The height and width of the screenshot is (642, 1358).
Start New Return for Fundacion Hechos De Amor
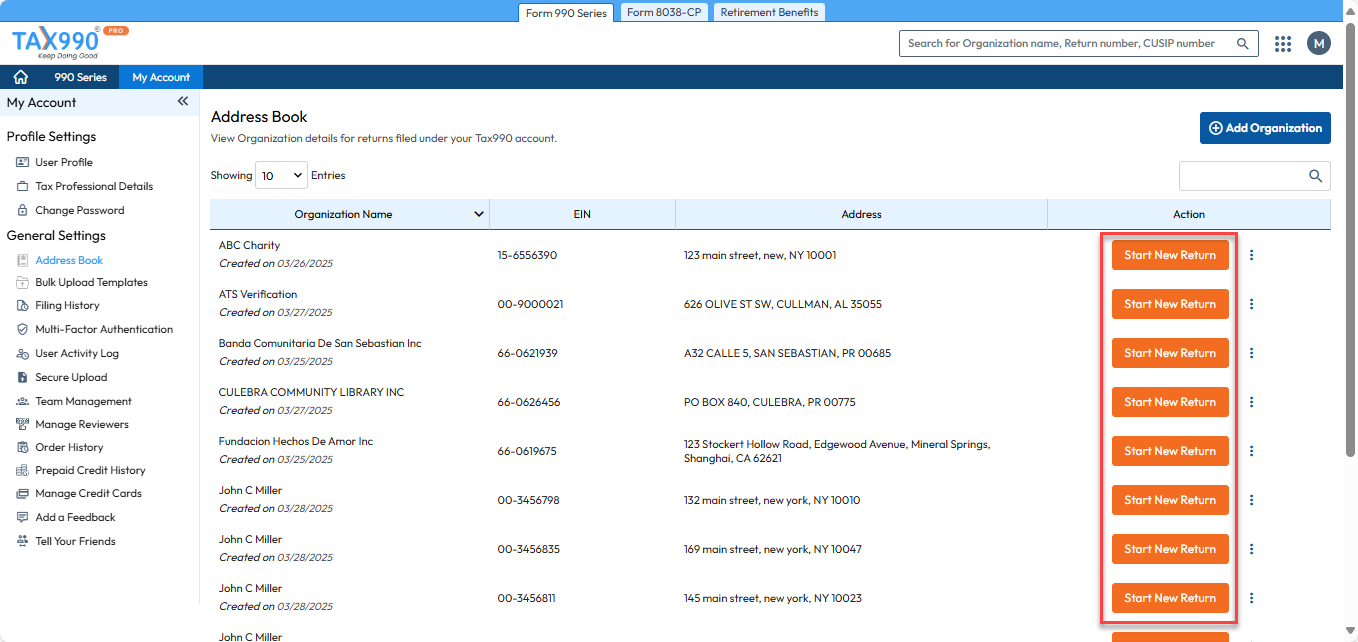[1170, 451]
